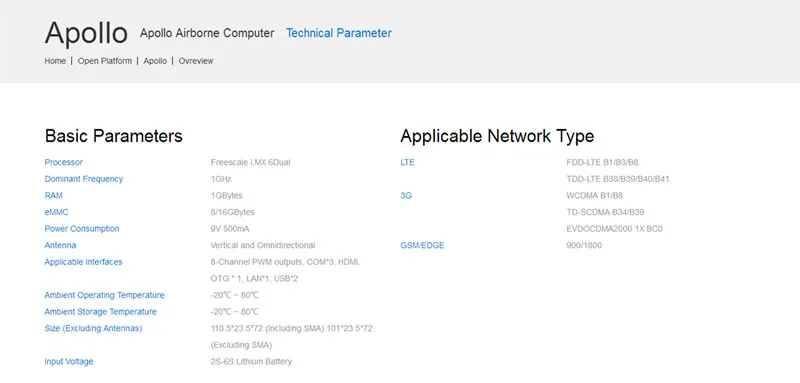Click the Antenna parameter label
Viewport: 800px width, 383px height.
click(x=60, y=245)
